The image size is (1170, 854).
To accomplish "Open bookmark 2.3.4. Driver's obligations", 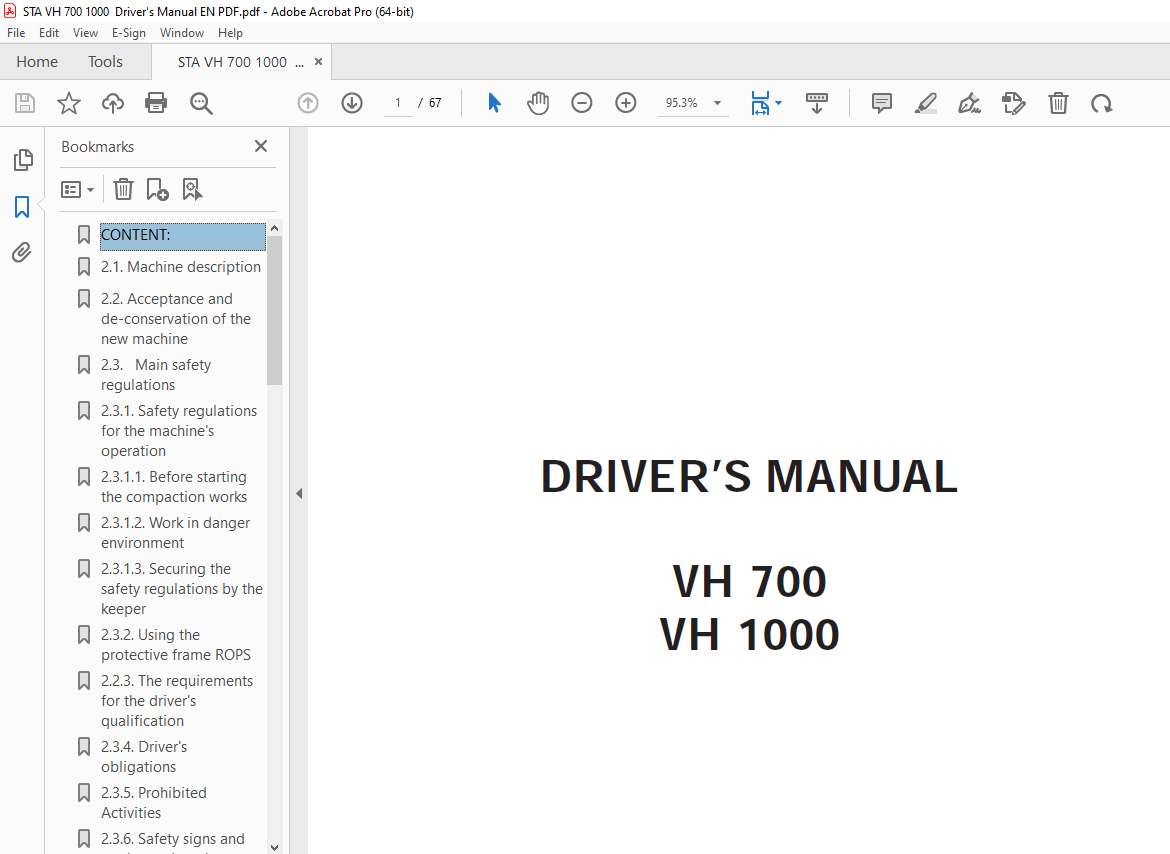I will pyautogui.click(x=144, y=756).
